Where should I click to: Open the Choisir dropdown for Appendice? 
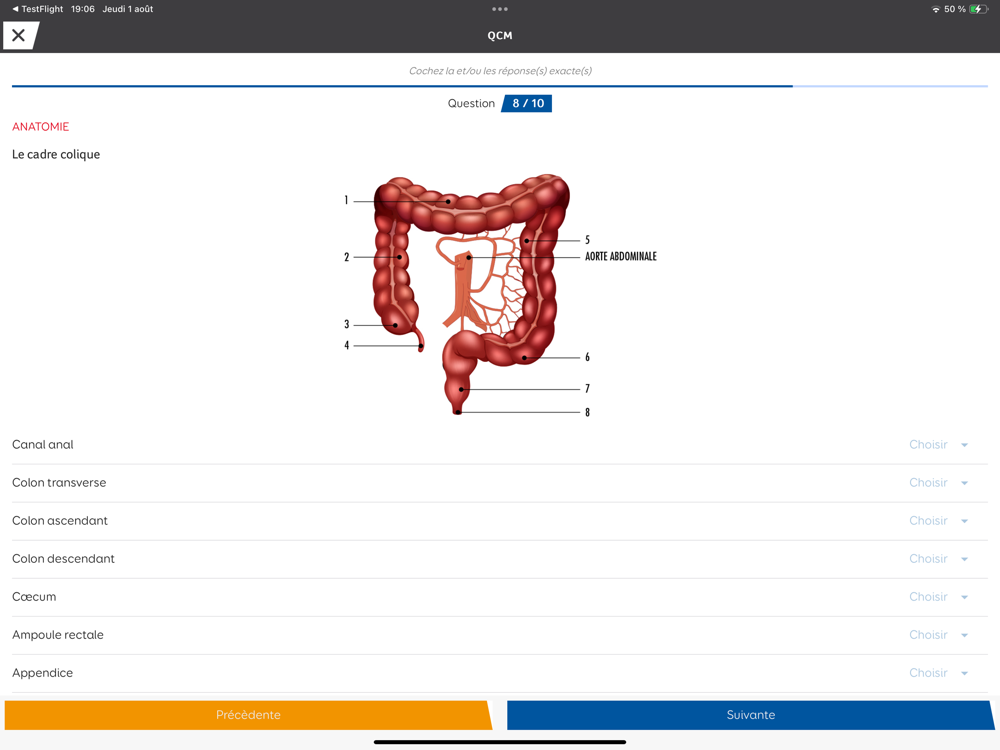pos(938,673)
